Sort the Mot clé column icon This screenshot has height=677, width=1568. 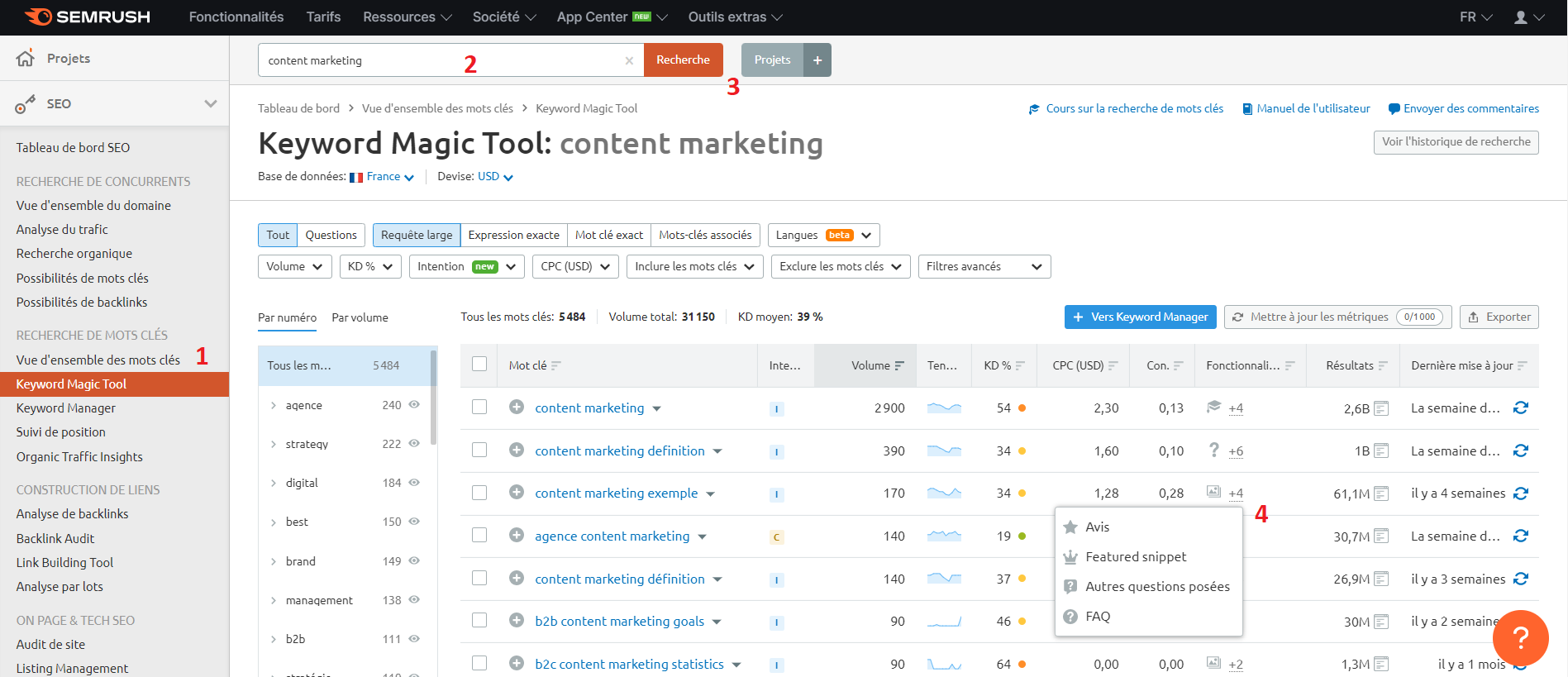(x=556, y=365)
